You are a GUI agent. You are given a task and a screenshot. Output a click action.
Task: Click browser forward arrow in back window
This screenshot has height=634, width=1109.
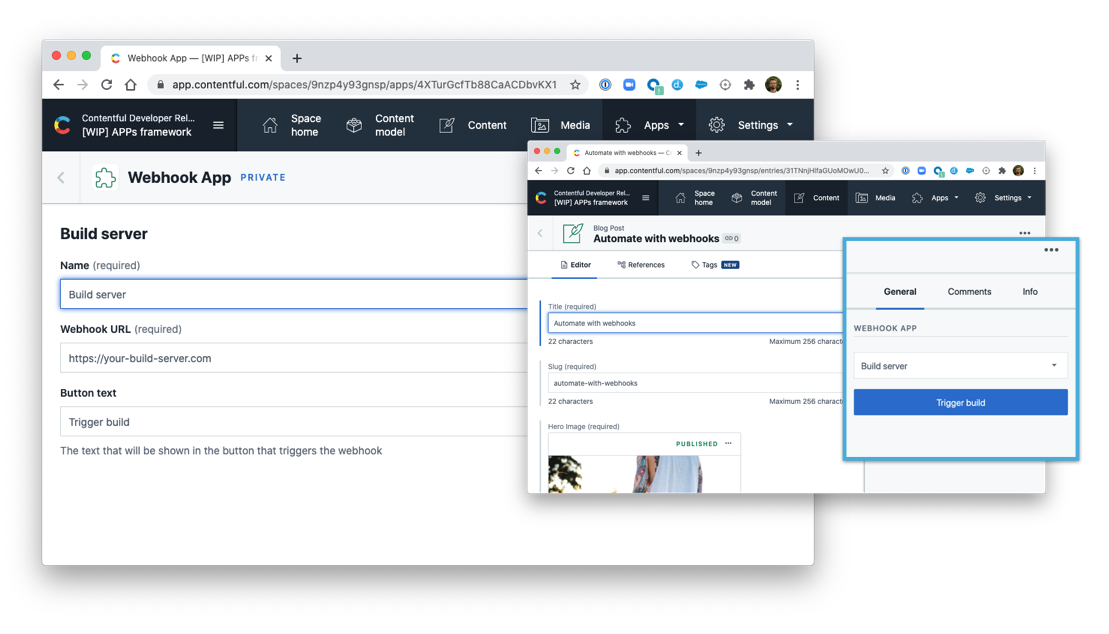pyautogui.click(x=83, y=85)
